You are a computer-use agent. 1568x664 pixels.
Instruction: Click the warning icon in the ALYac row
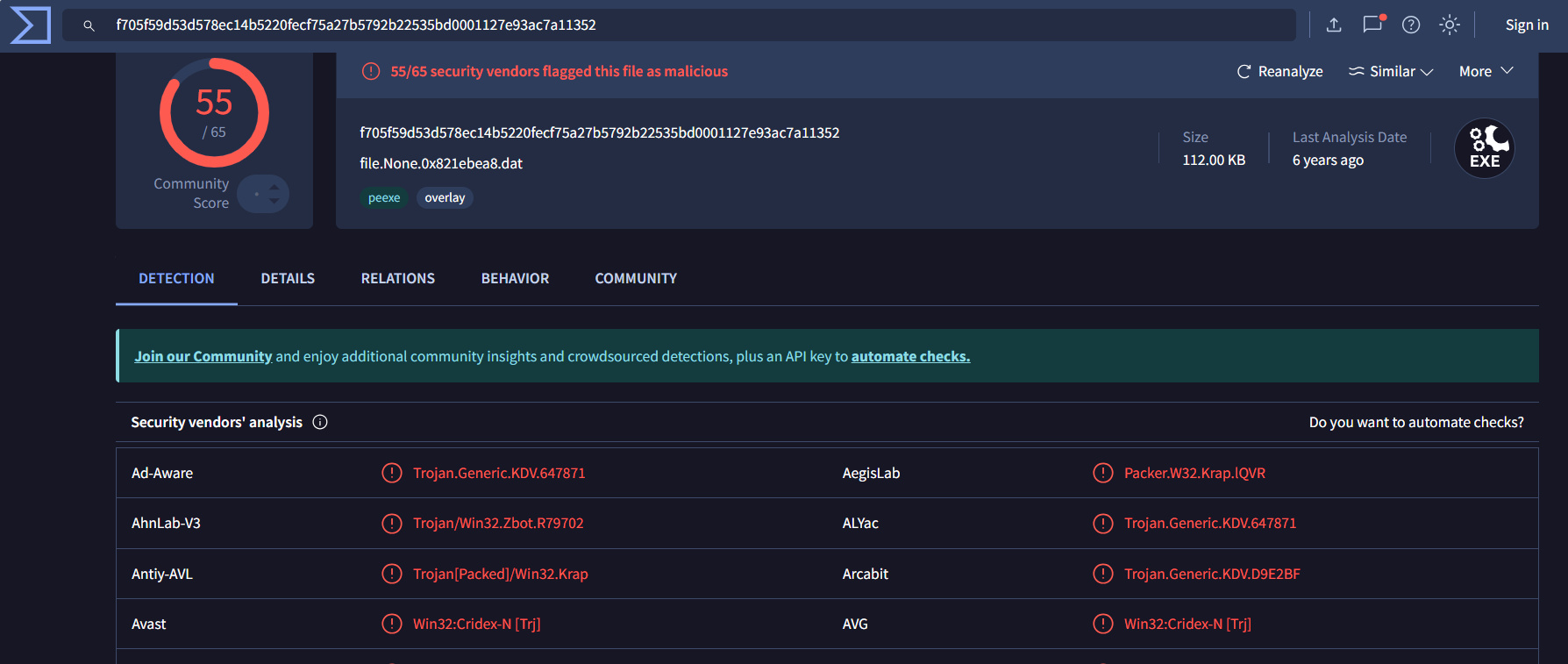pos(1103,523)
